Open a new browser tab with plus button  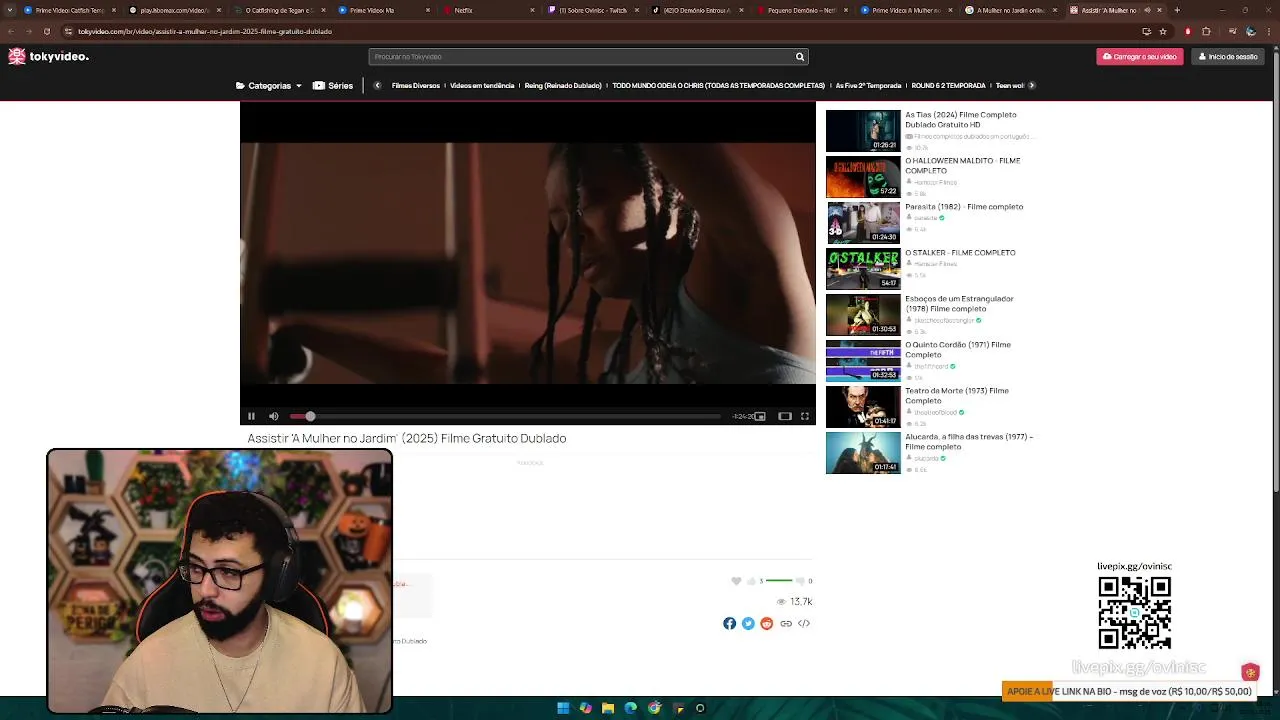pyautogui.click(x=1177, y=10)
